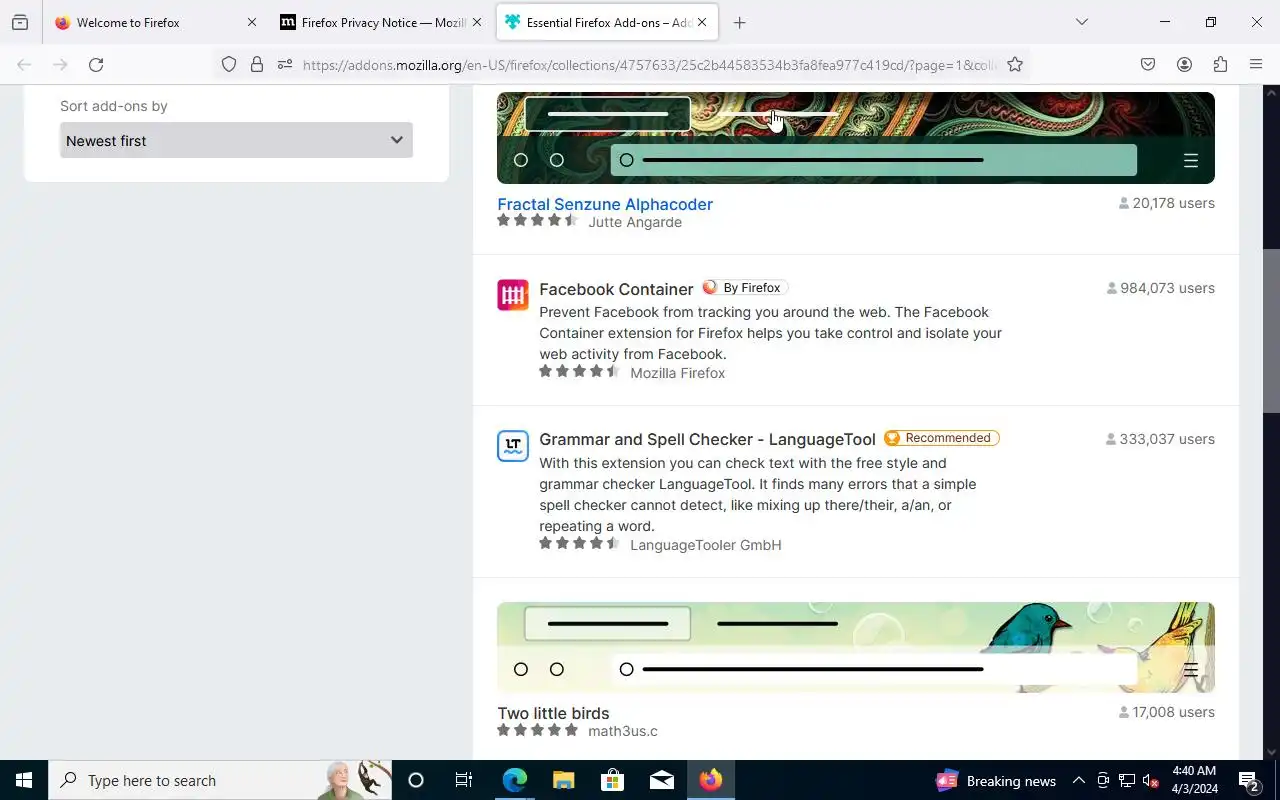Click the muted volume tray icon

(x=1150, y=780)
